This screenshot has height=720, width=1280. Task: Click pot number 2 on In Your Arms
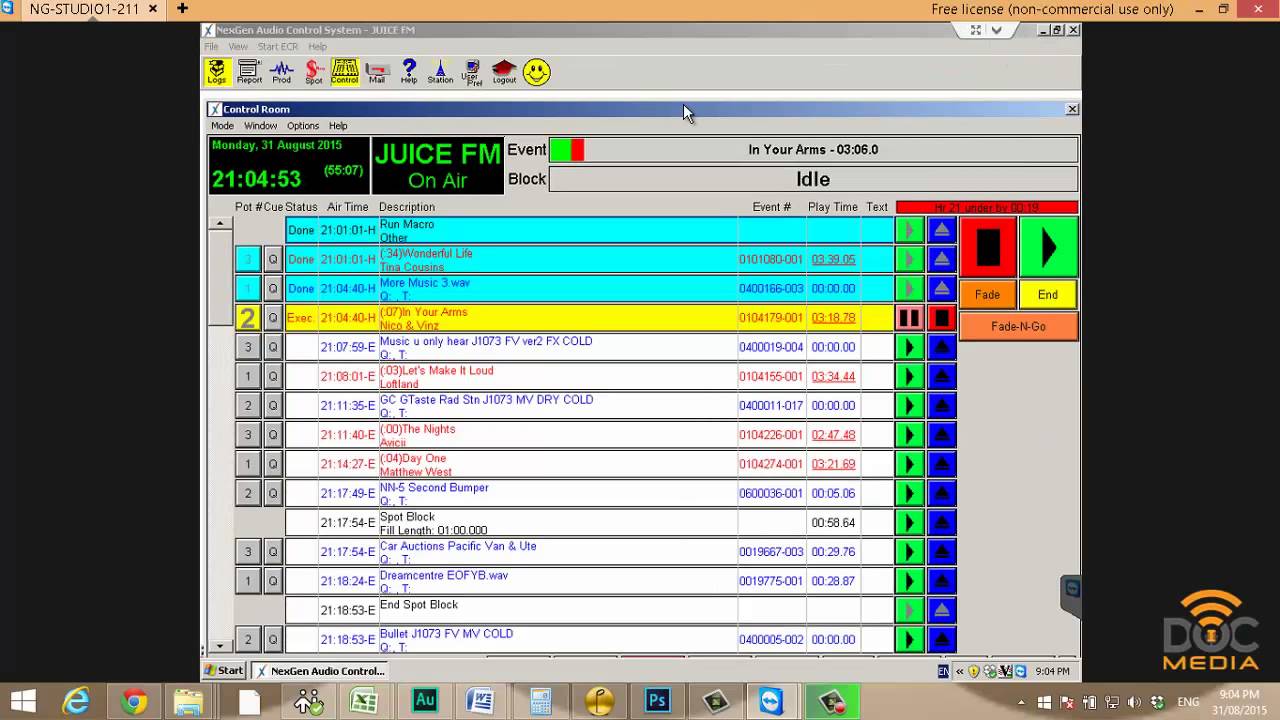click(248, 318)
